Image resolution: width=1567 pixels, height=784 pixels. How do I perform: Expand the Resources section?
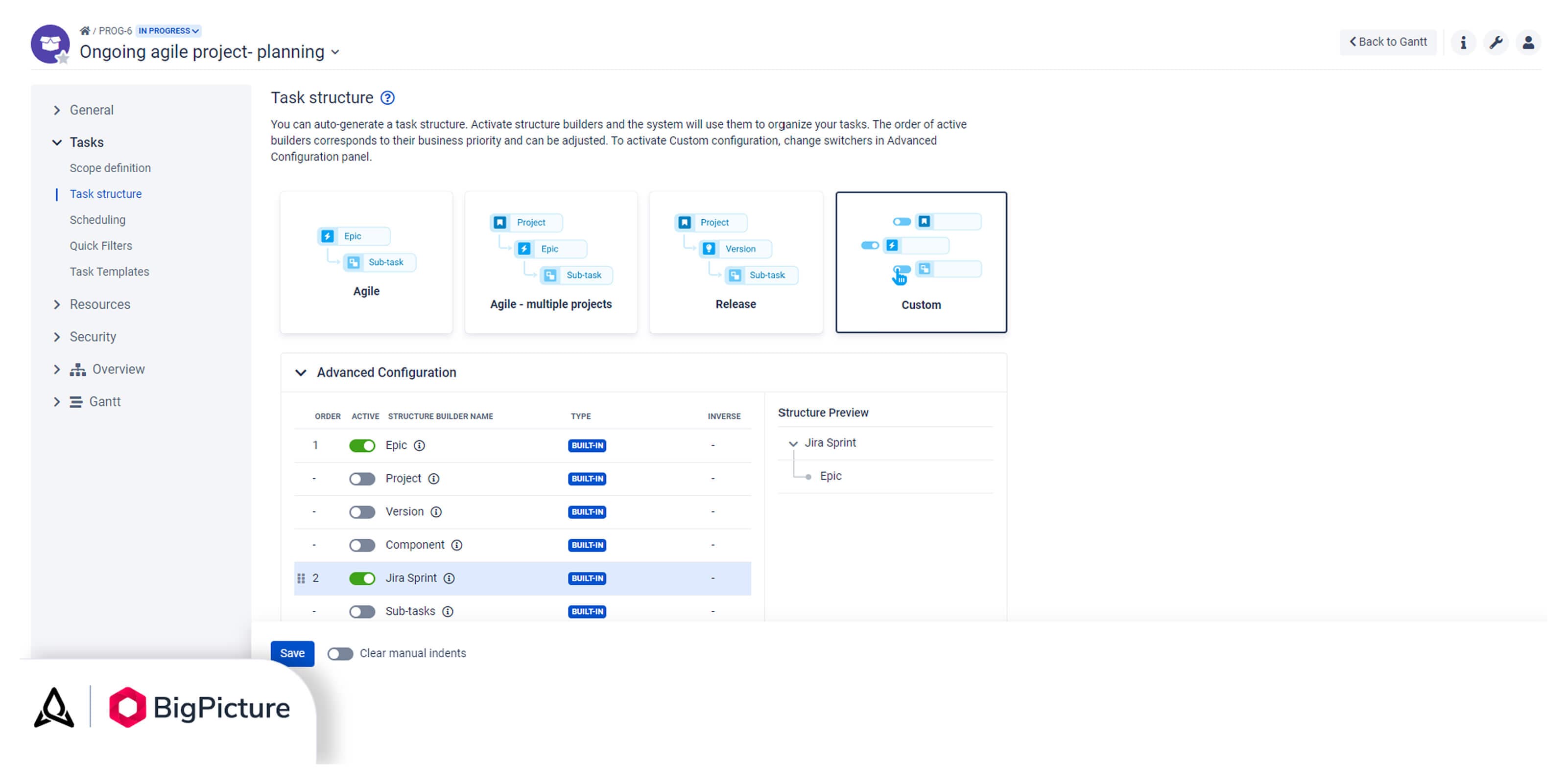[x=57, y=304]
